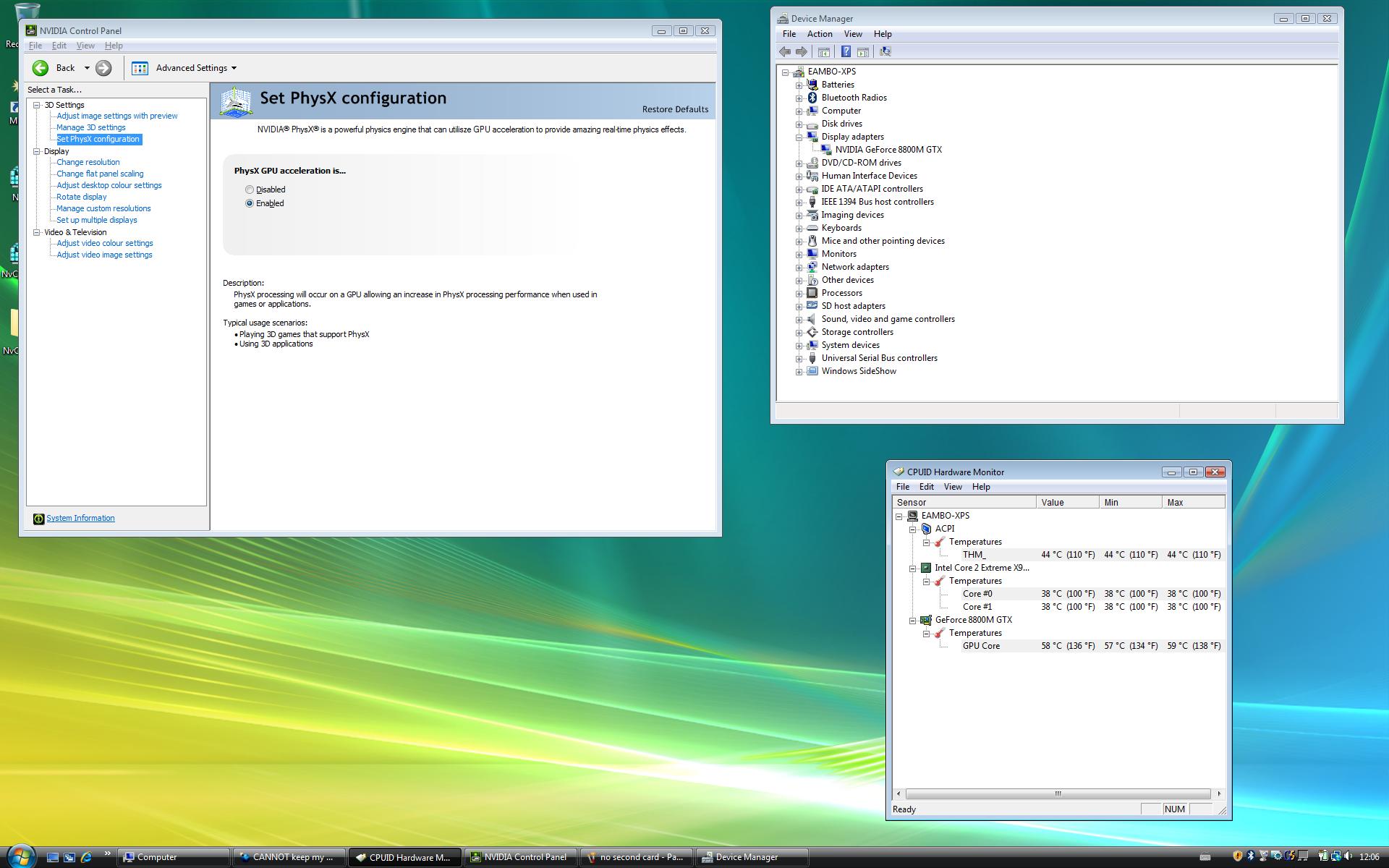Image resolution: width=1389 pixels, height=868 pixels.
Task: Open Adjust image settings with preview
Action: (x=117, y=116)
